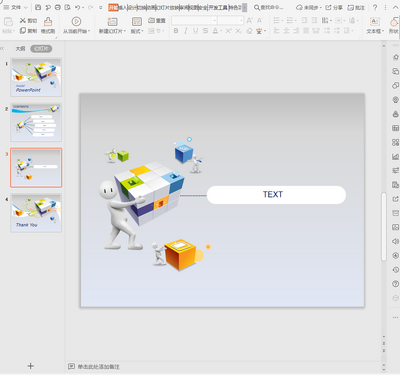Screen dimensions: 400x375
Task: Click the star icon in right sidebar
Action: click(395, 57)
